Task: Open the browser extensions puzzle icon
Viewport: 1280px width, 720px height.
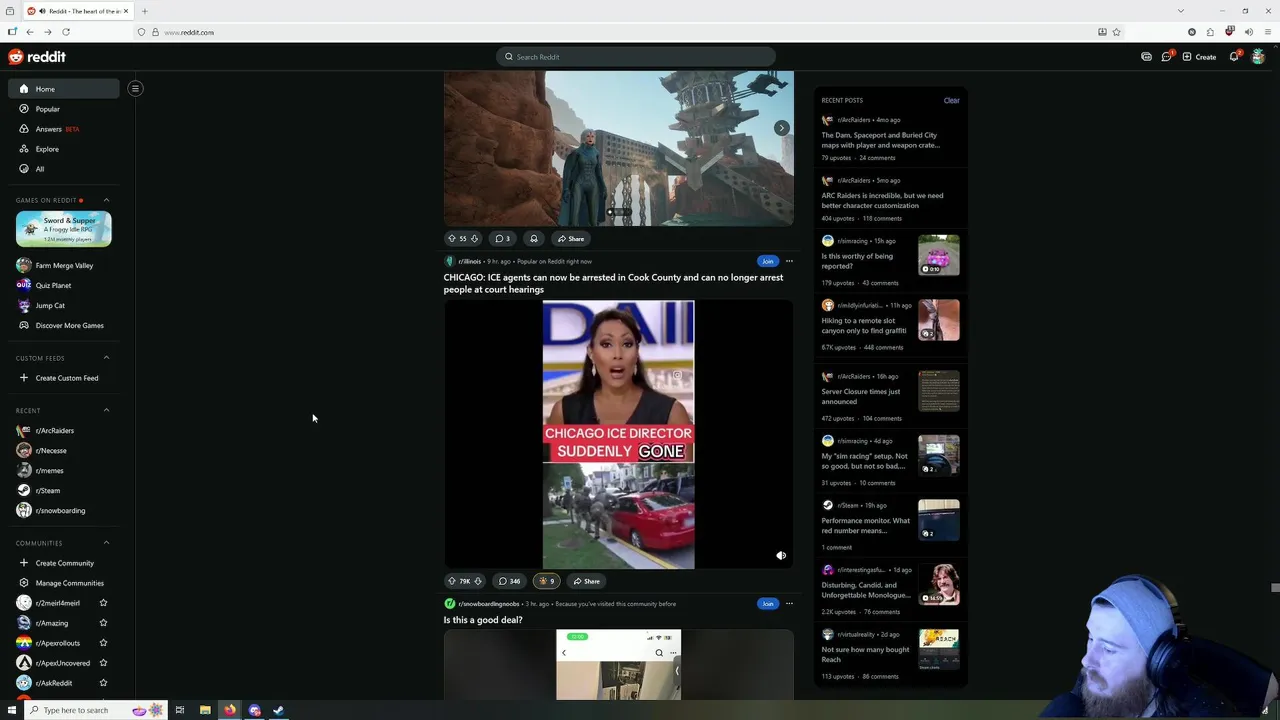Action: point(1210,32)
